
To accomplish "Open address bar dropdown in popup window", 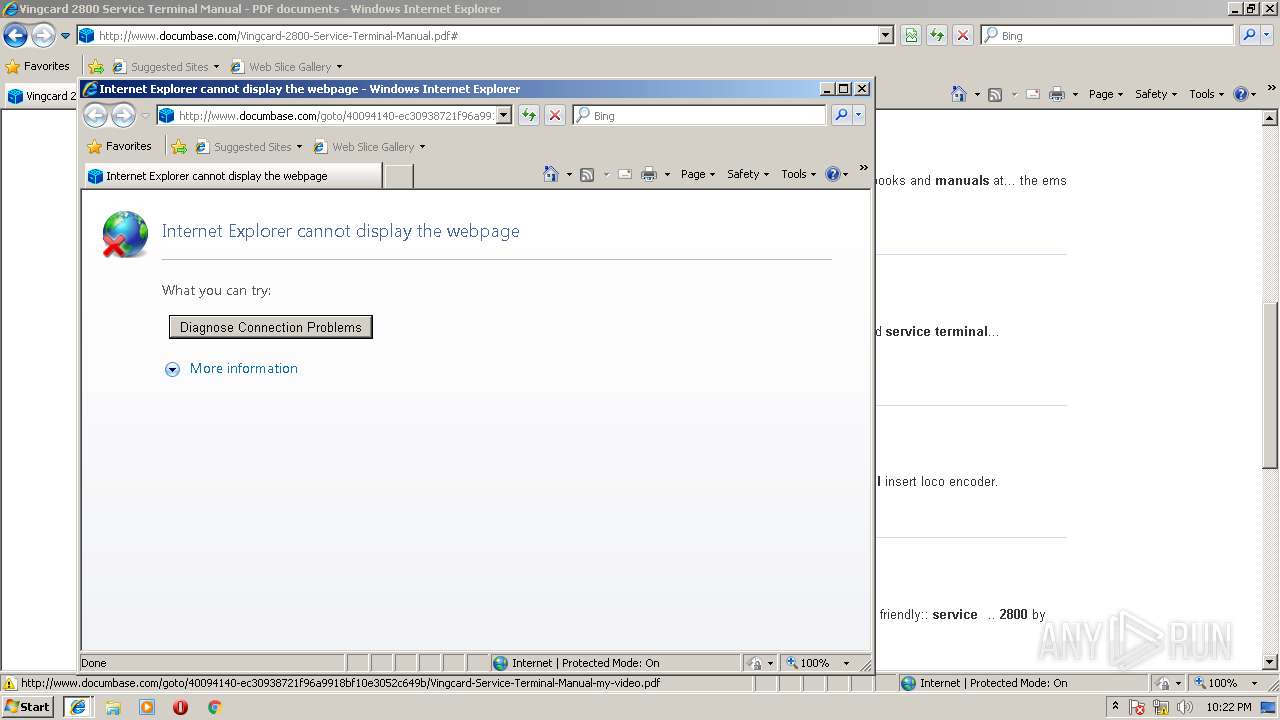I will tap(504, 116).
